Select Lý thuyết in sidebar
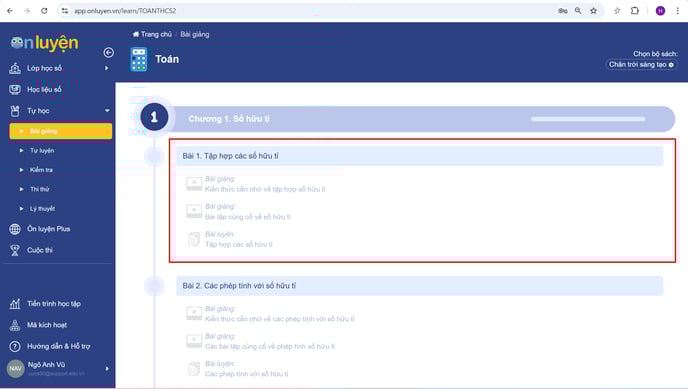688x389 pixels. pos(43,208)
